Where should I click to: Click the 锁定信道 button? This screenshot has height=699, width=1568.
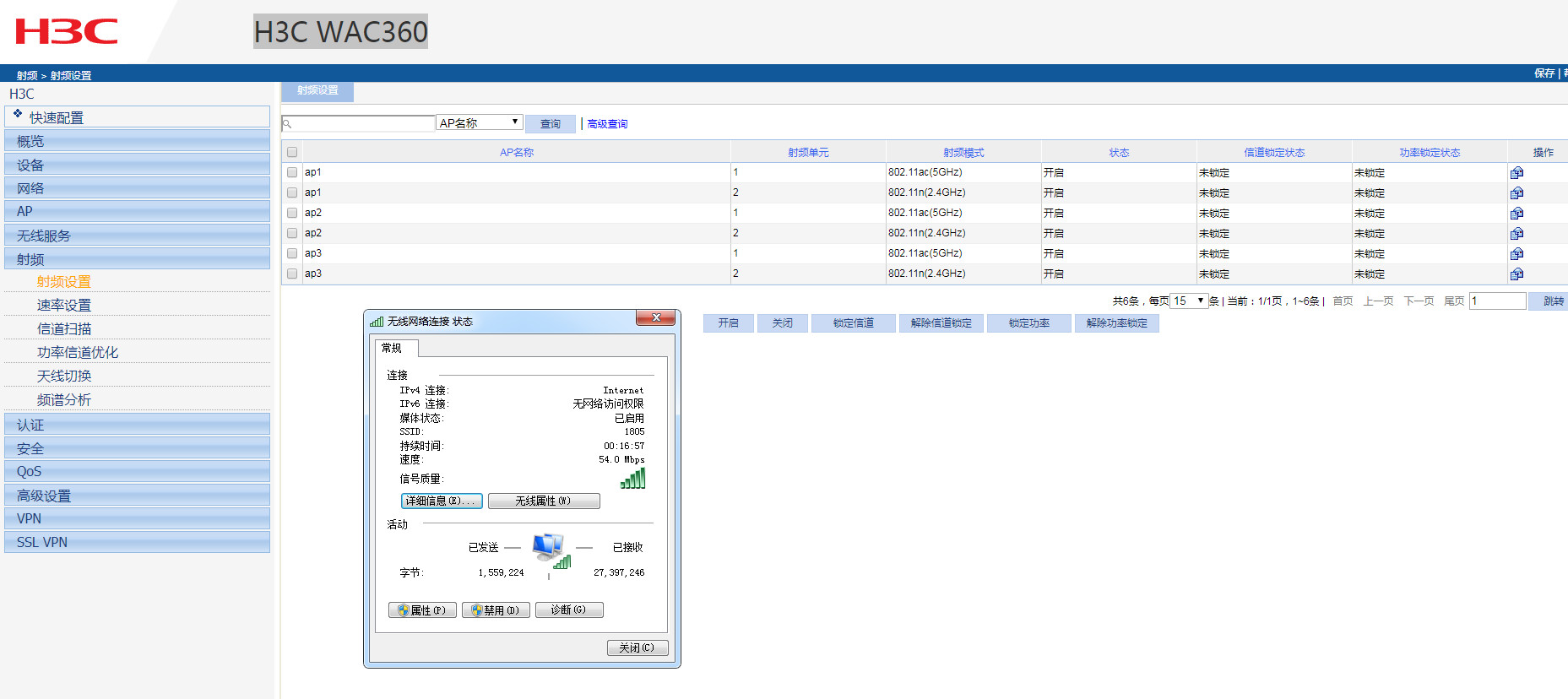pyautogui.click(x=853, y=323)
